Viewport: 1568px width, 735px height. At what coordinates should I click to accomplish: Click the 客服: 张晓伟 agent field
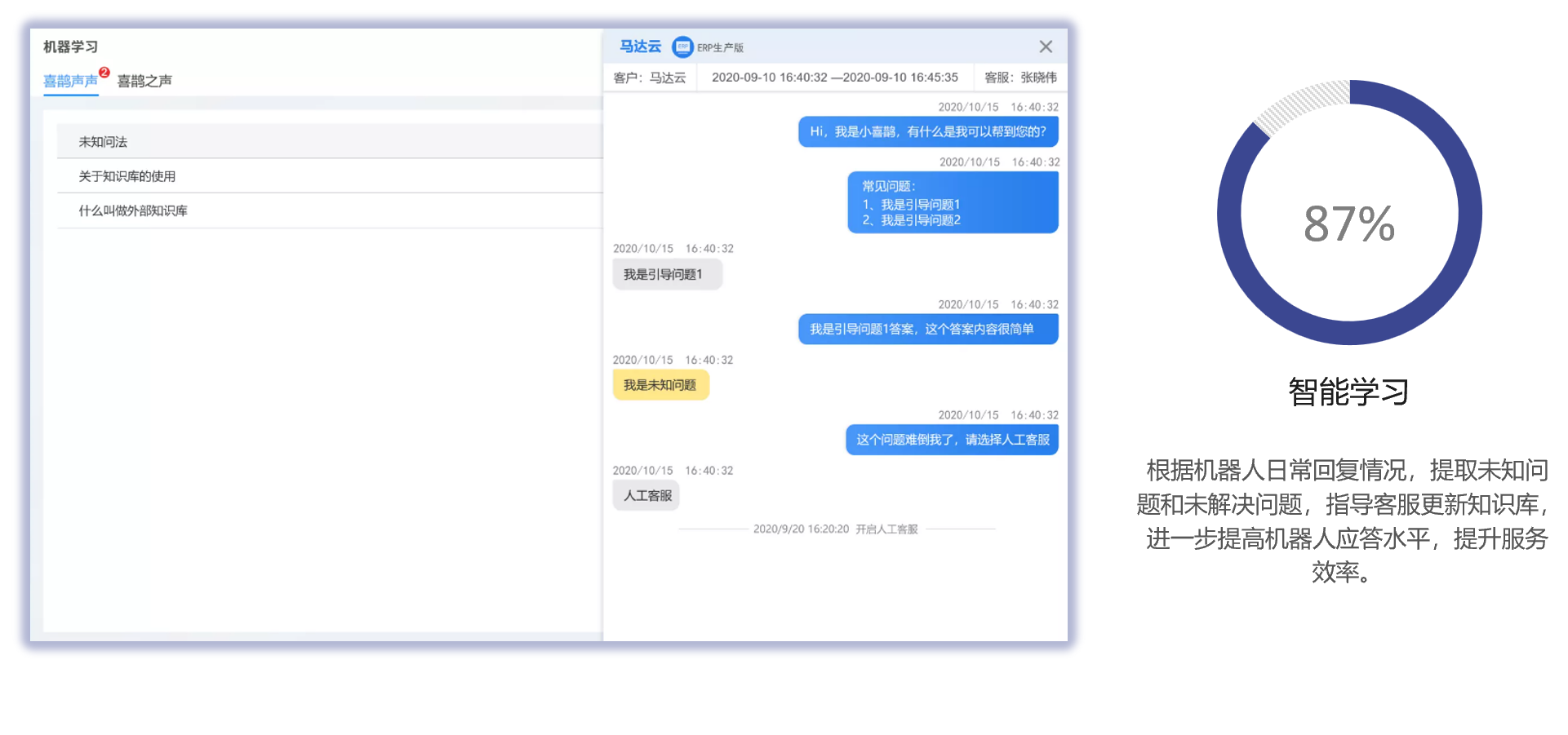point(1020,77)
